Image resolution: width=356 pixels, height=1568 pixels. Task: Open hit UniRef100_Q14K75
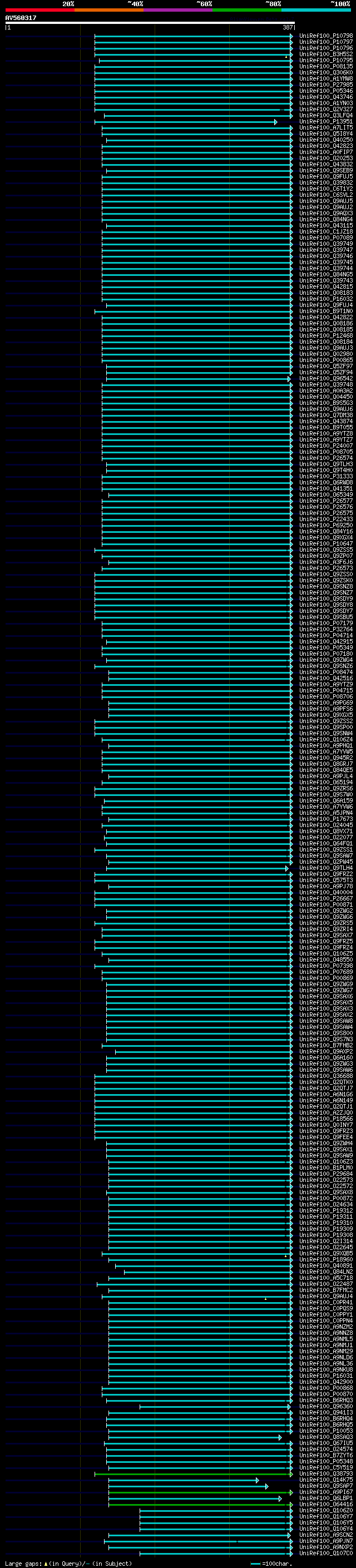pos(326,1480)
